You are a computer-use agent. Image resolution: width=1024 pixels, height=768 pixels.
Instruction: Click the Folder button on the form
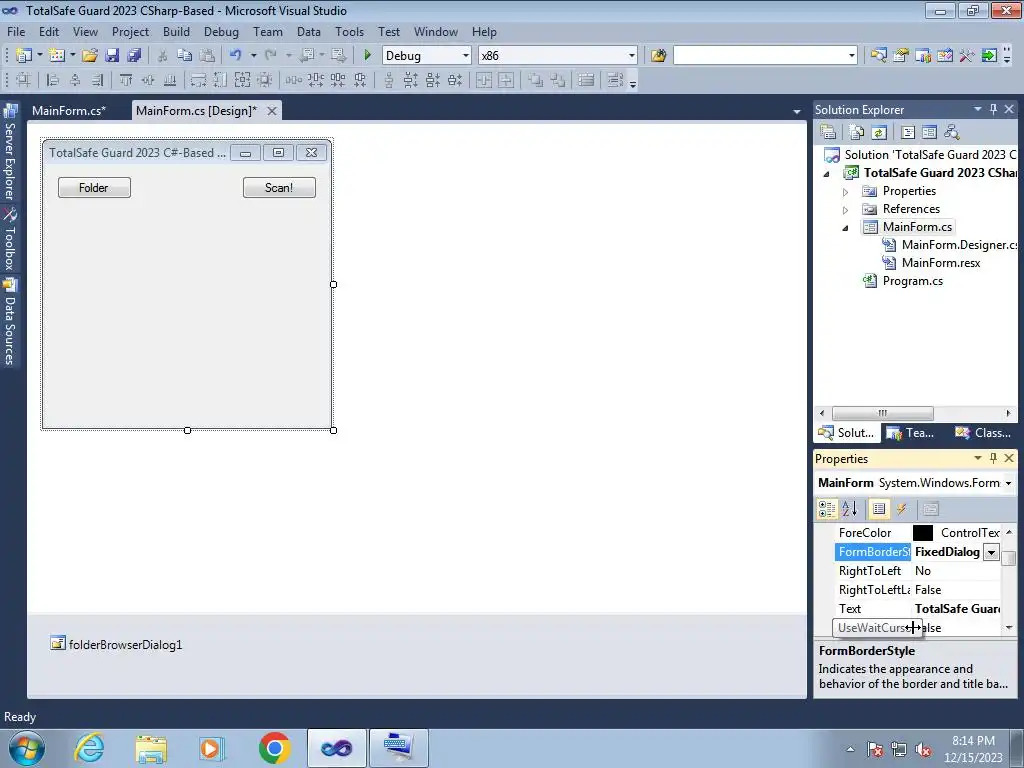point(94,187)
